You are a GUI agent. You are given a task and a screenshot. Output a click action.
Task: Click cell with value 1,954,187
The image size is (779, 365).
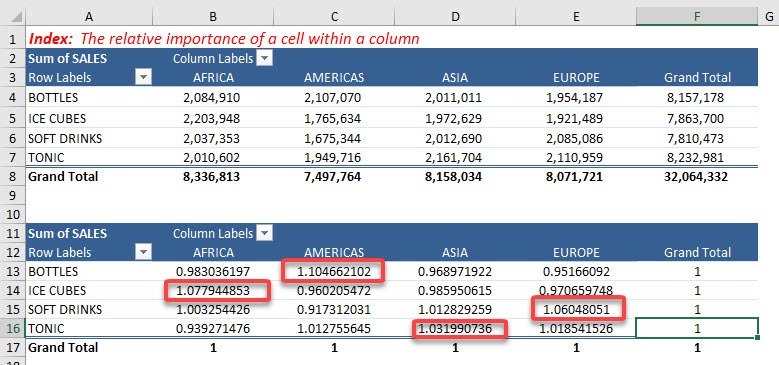point(574,98)
